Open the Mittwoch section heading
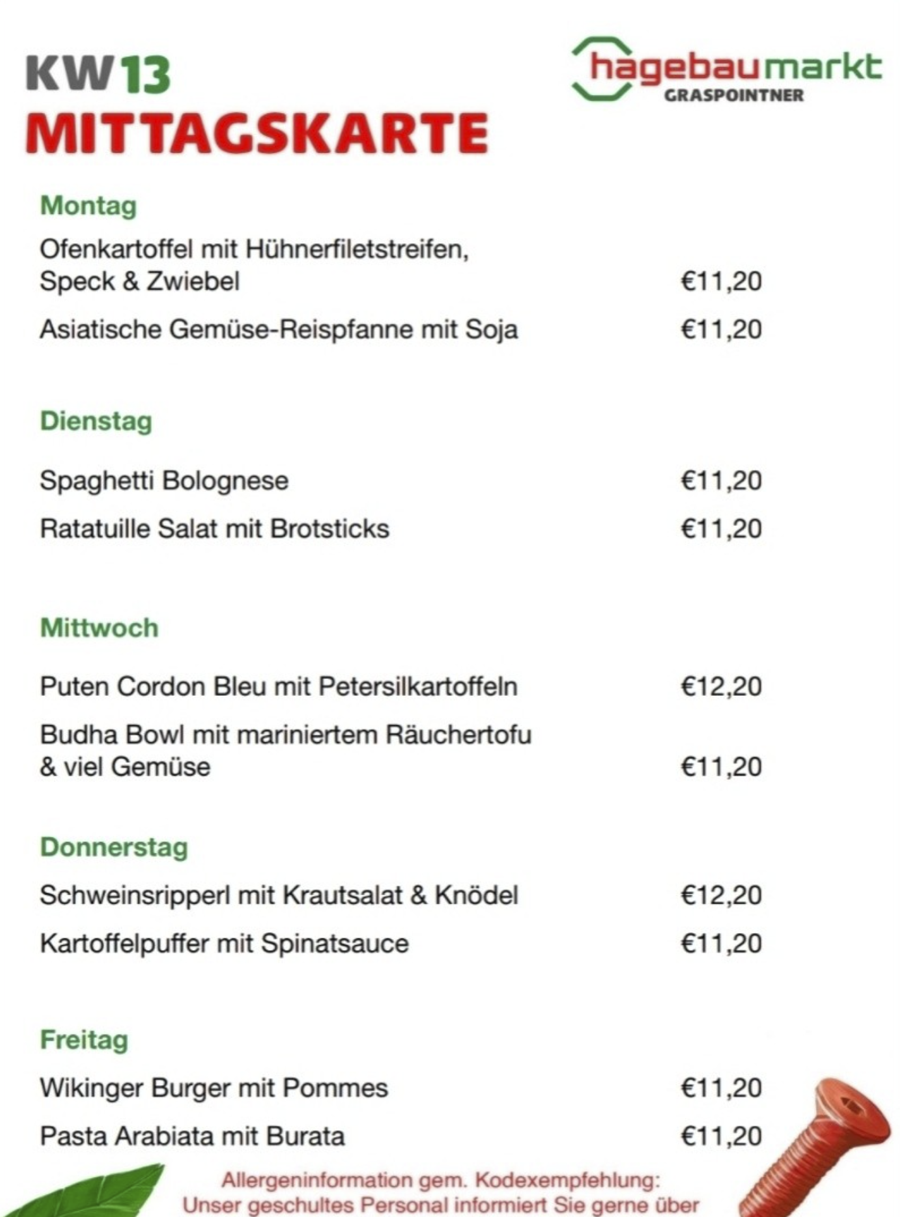This screenshot has height=1217, width=900. 99,628
